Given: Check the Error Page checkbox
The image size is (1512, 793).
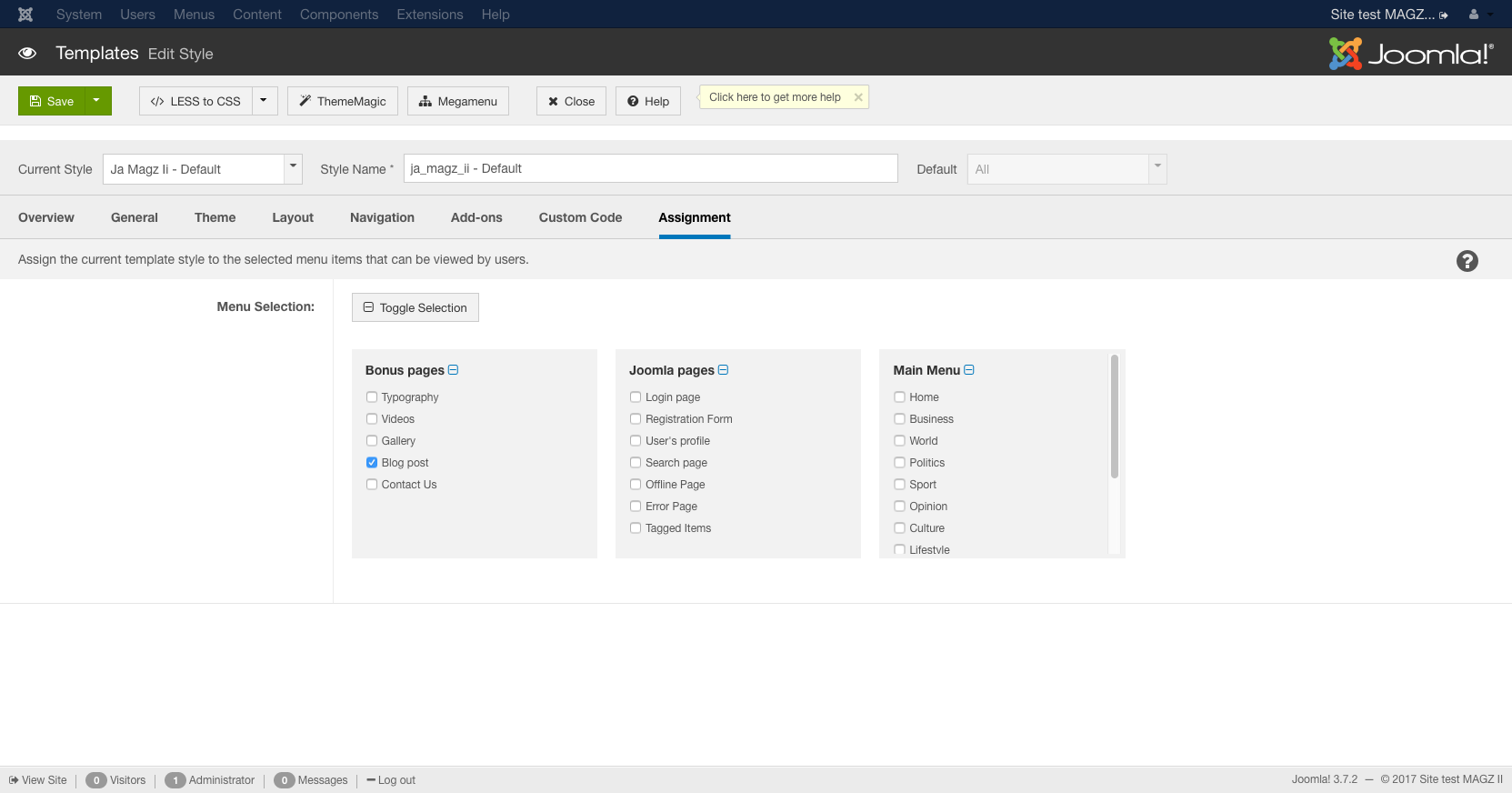Looking at the screenshot, I should pos(636,506).
